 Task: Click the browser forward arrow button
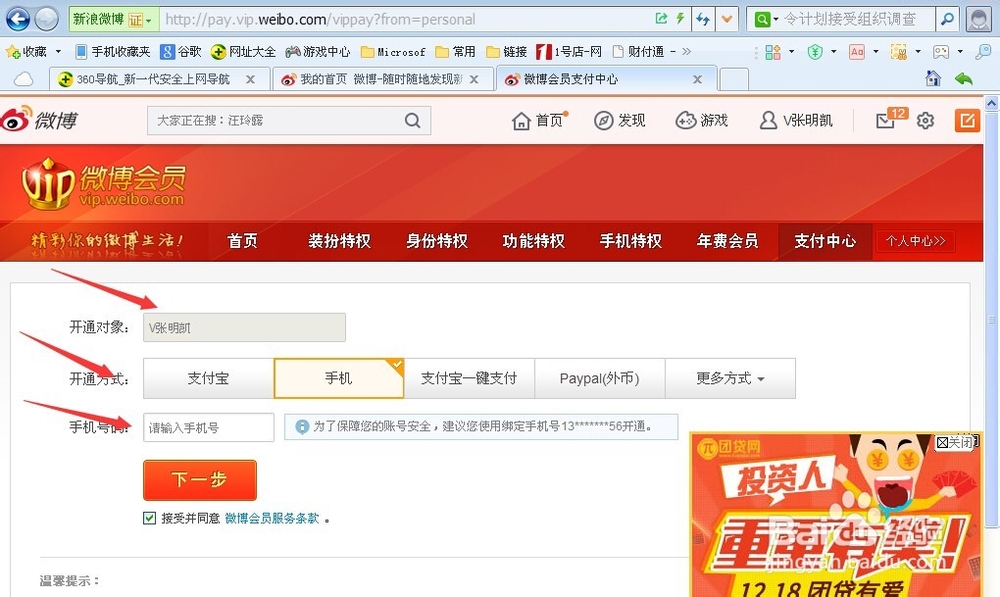pos(47,19)
